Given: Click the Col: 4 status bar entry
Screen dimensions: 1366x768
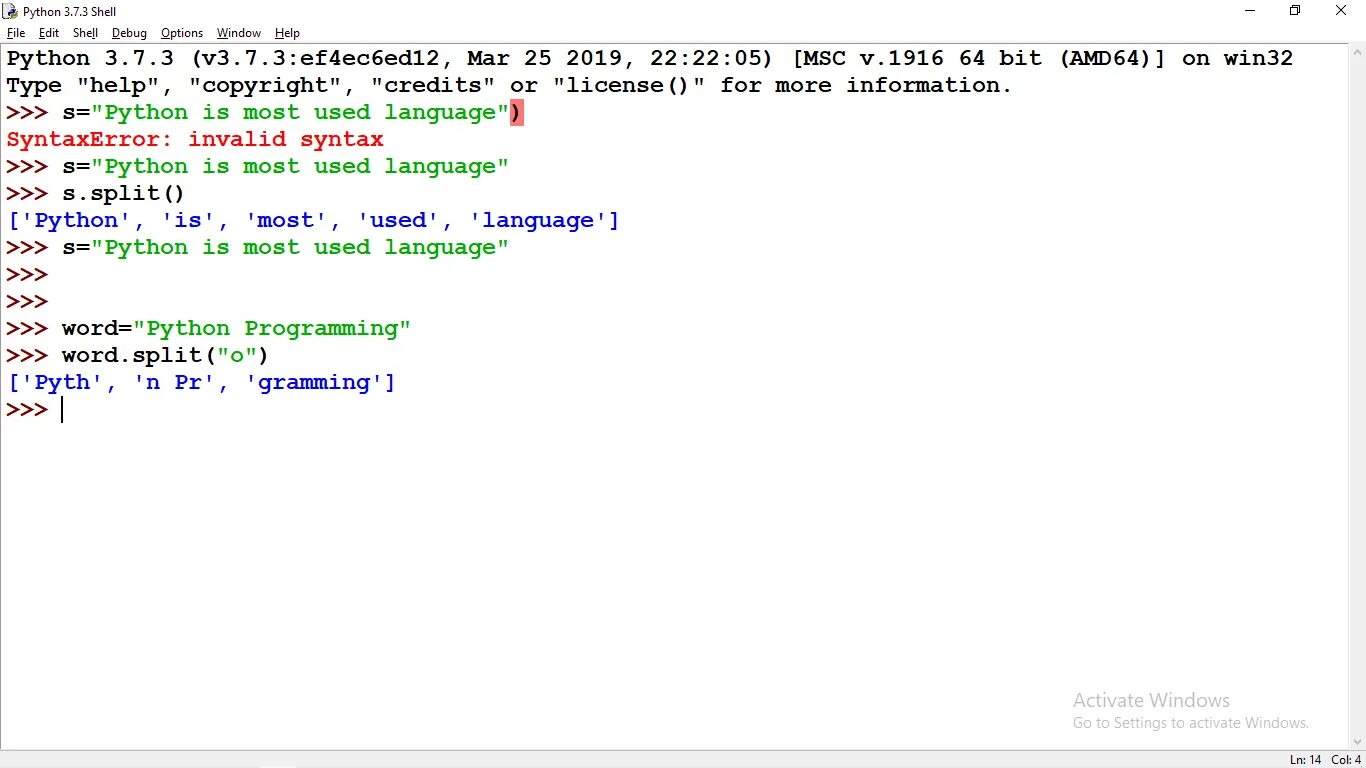Looking at the screenshot, I should click(x=1346, y=760).
